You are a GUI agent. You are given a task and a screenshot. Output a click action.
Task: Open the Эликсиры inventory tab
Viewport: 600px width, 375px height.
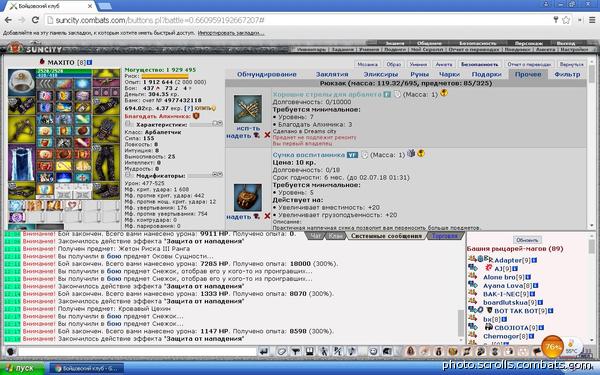tap(381, 74)
